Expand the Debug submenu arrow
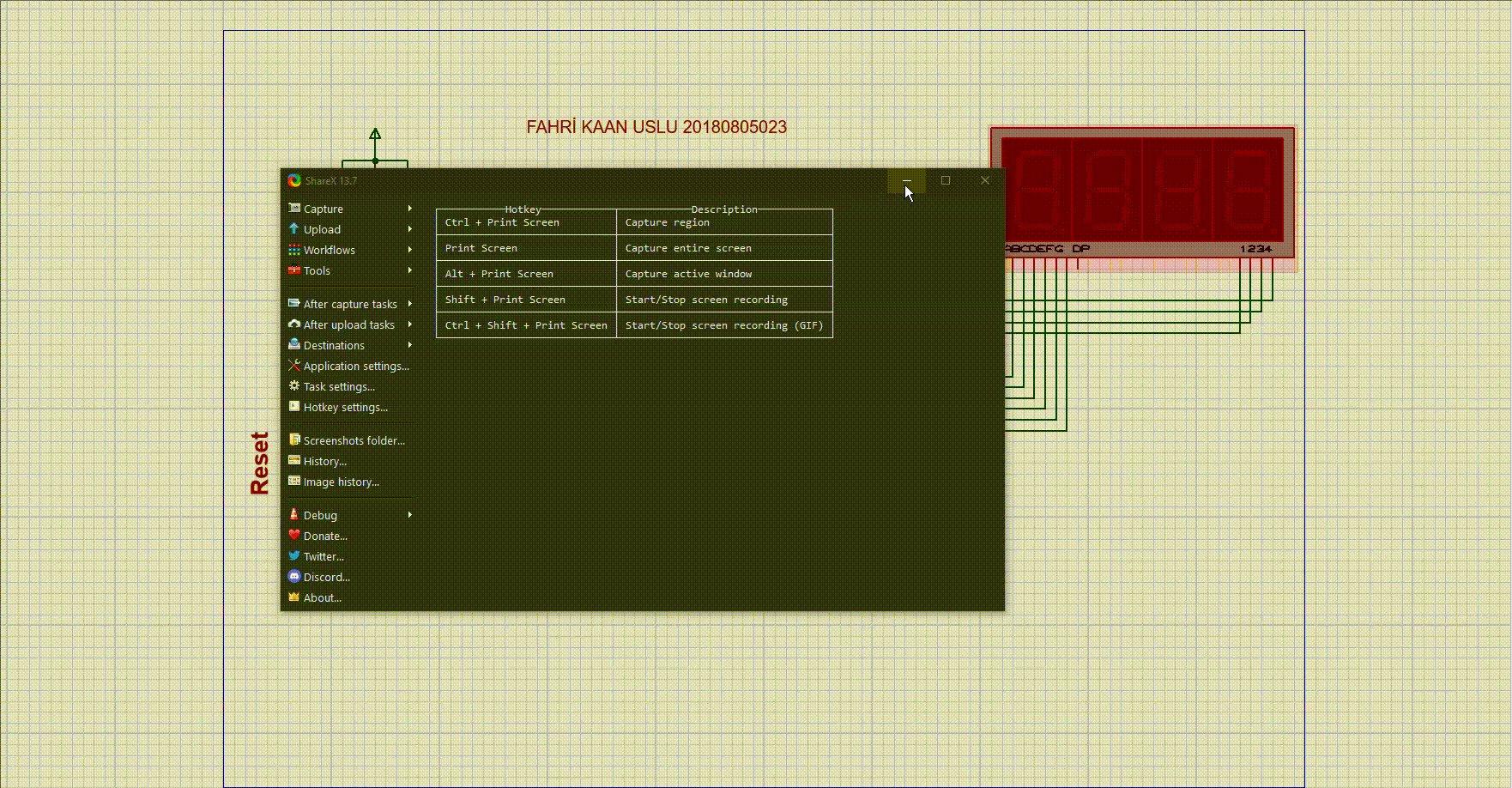Image resolution: width=1512 pixels, height=788 pixels. tap(410, 515)
